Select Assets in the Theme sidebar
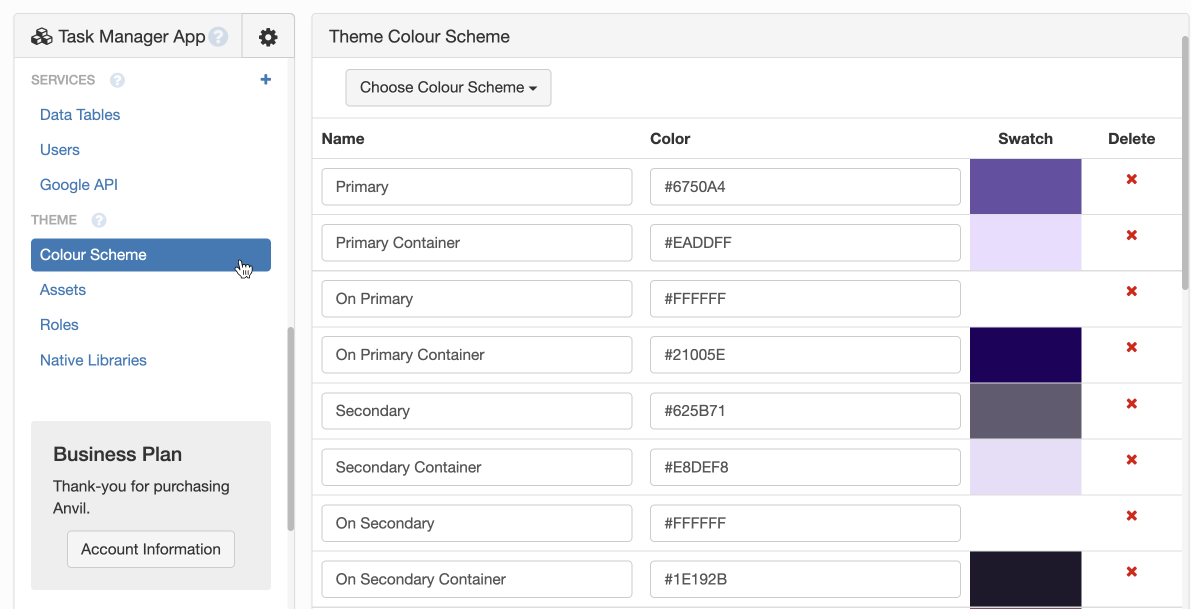1191x609 pixels. pos(63,289)
